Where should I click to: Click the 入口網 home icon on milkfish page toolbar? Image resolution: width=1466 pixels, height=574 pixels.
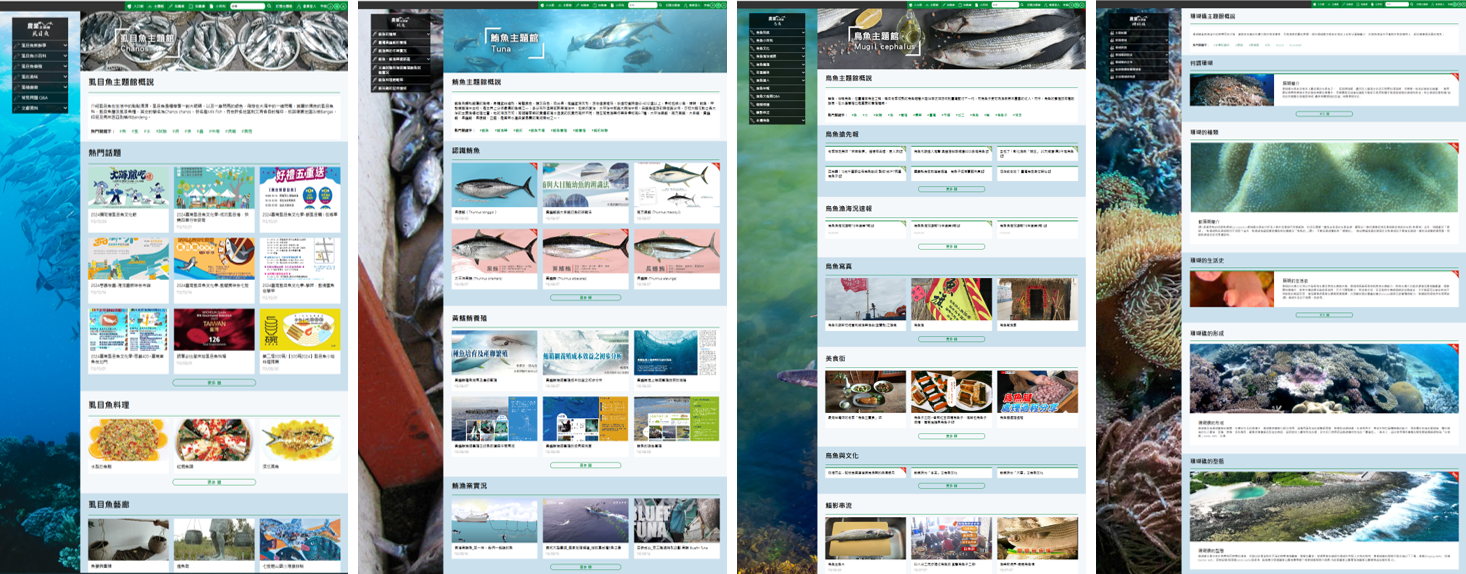[137, 6]
